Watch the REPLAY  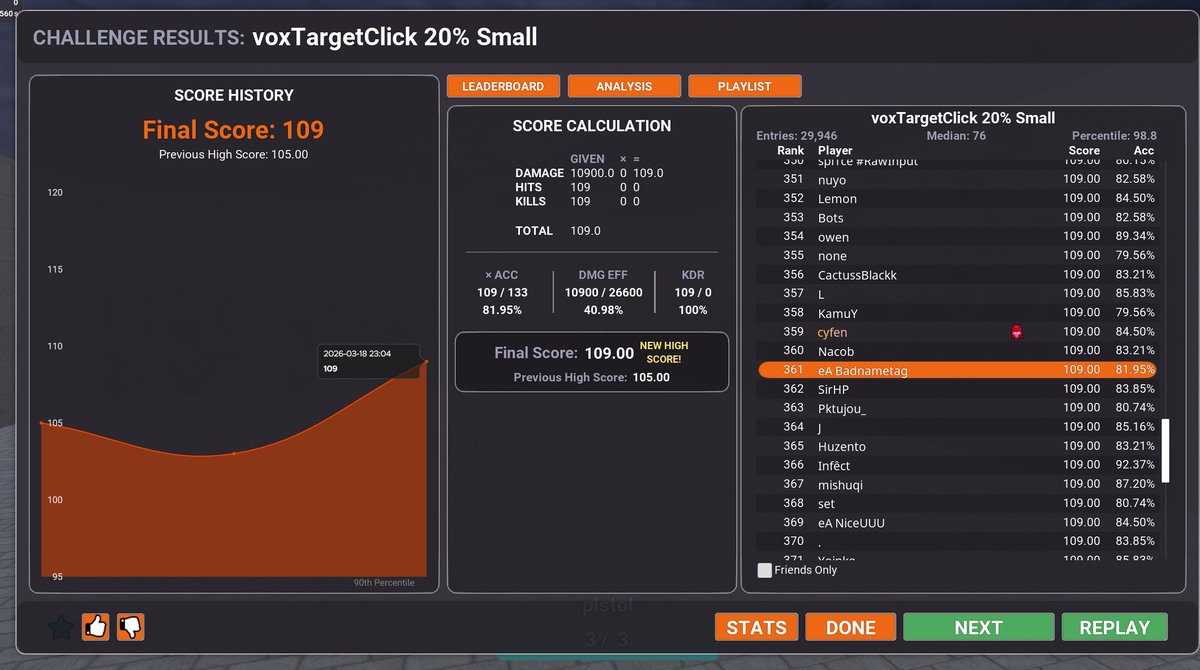1115,627
